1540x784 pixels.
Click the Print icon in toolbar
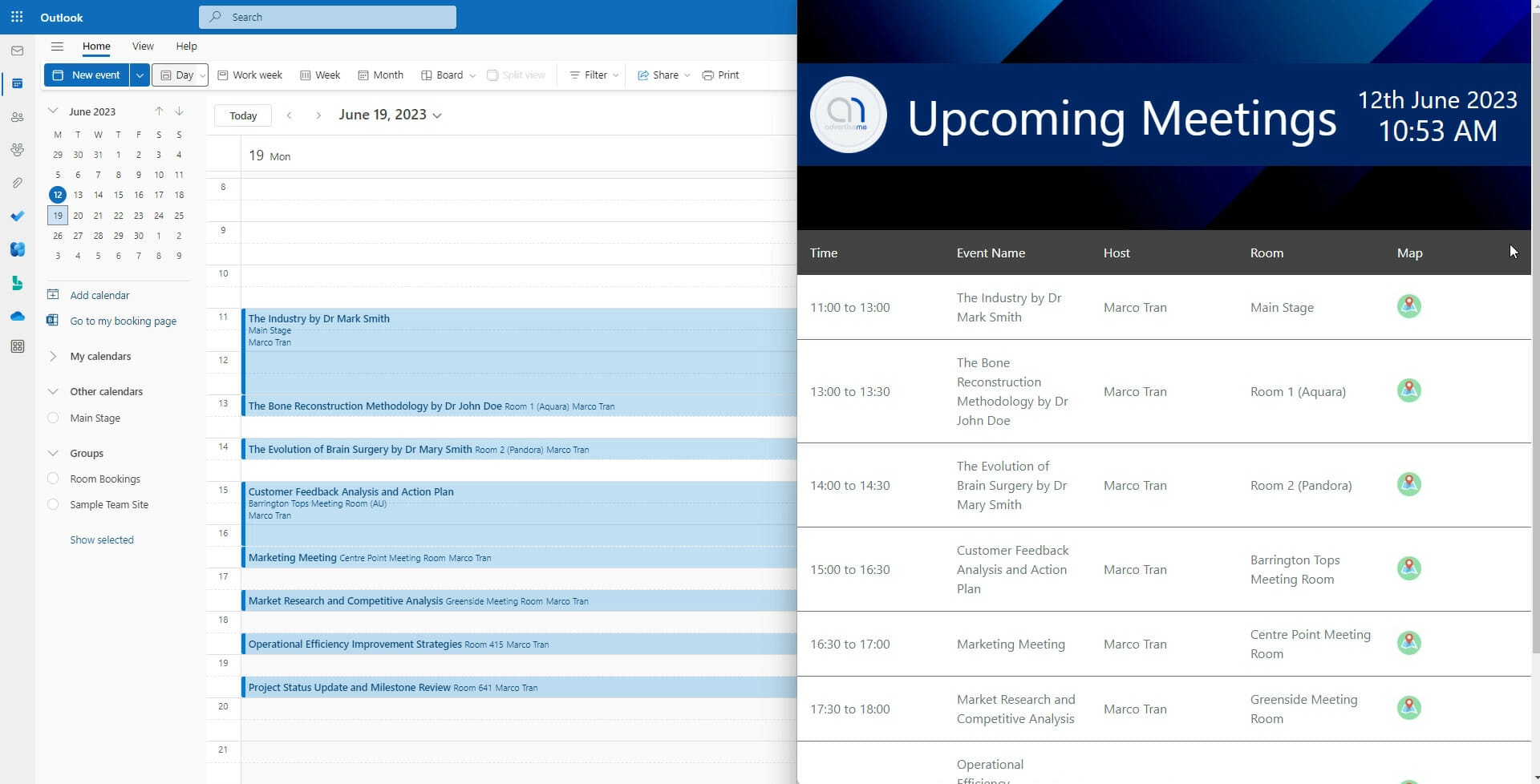pyautogui.click(x=719, y=75)
